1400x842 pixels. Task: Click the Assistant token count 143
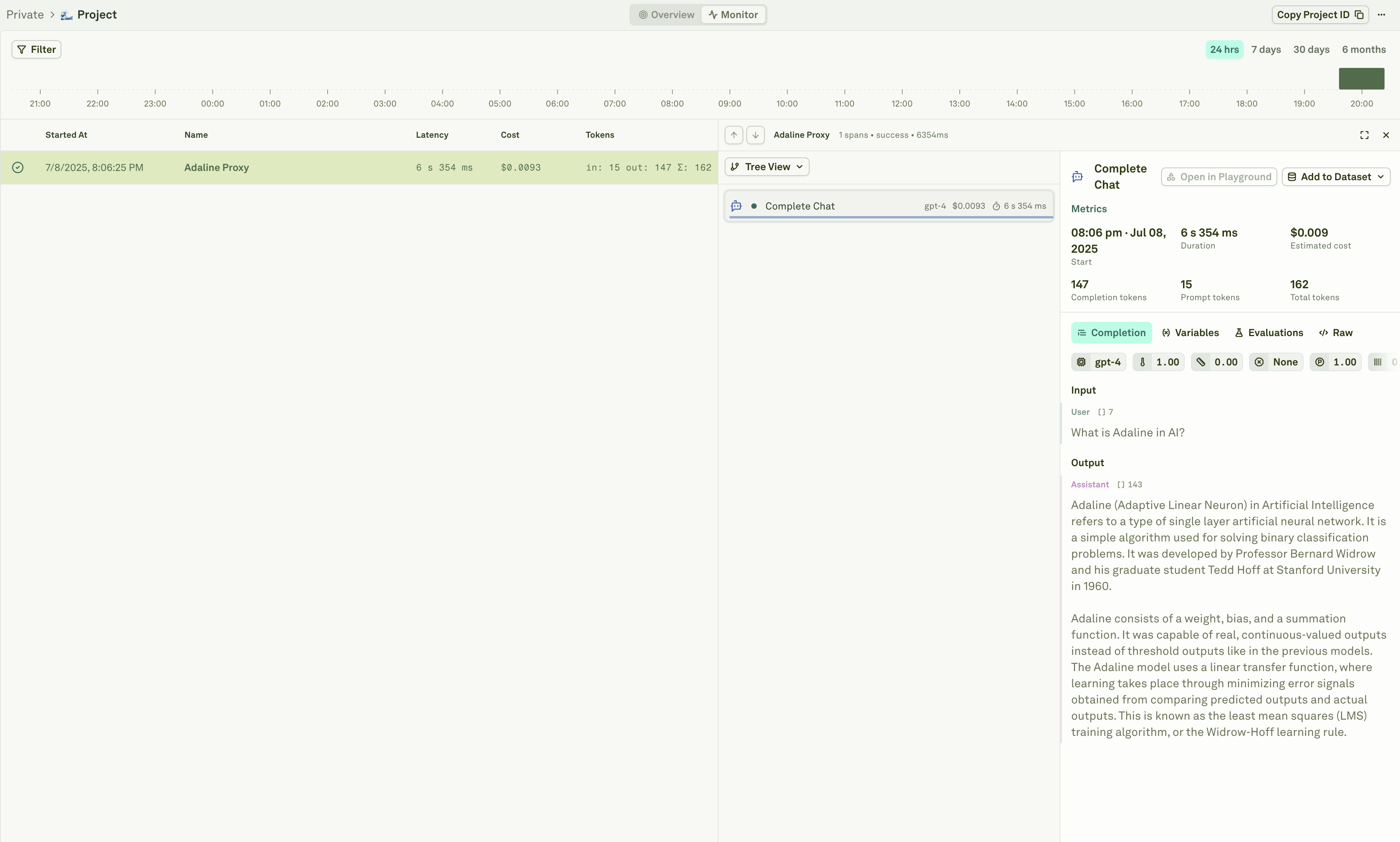tap(1129, 485)
